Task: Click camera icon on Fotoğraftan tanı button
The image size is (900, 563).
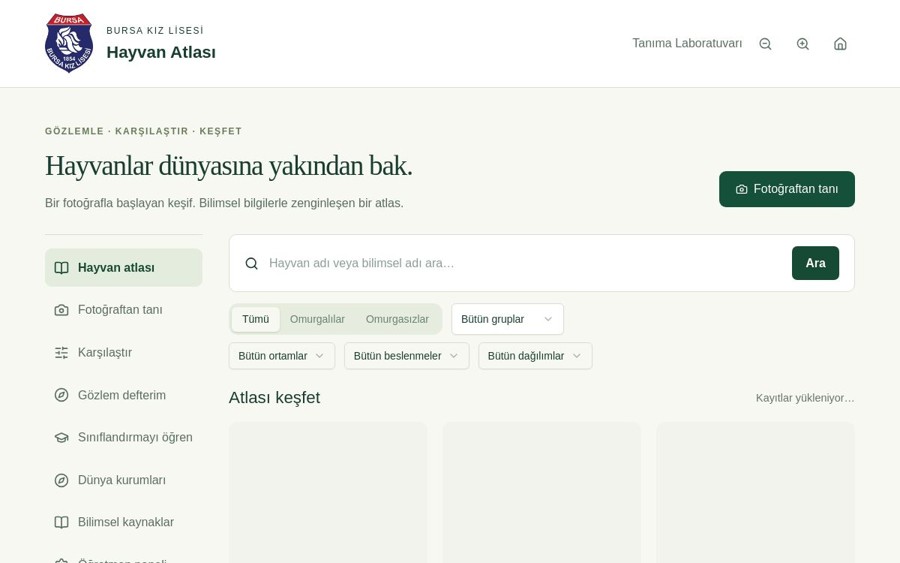Action: [742, 189]
